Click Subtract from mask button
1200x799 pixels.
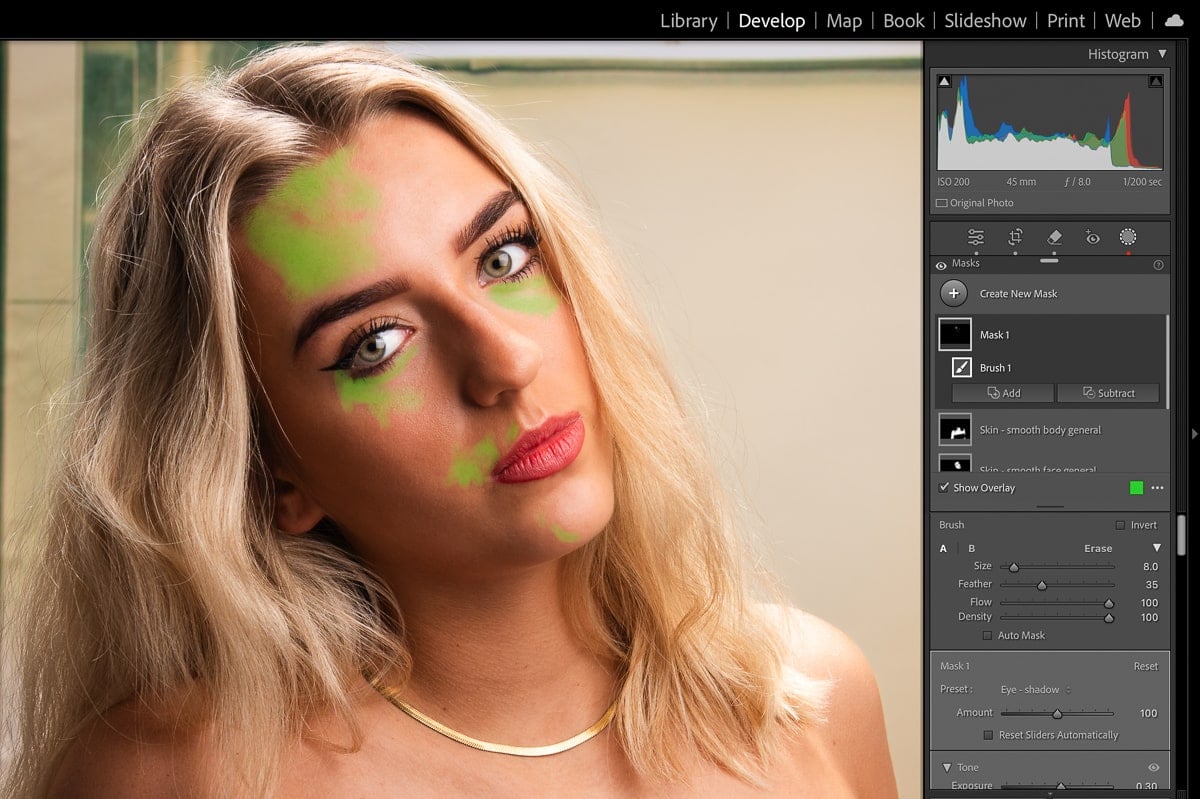1108,393
